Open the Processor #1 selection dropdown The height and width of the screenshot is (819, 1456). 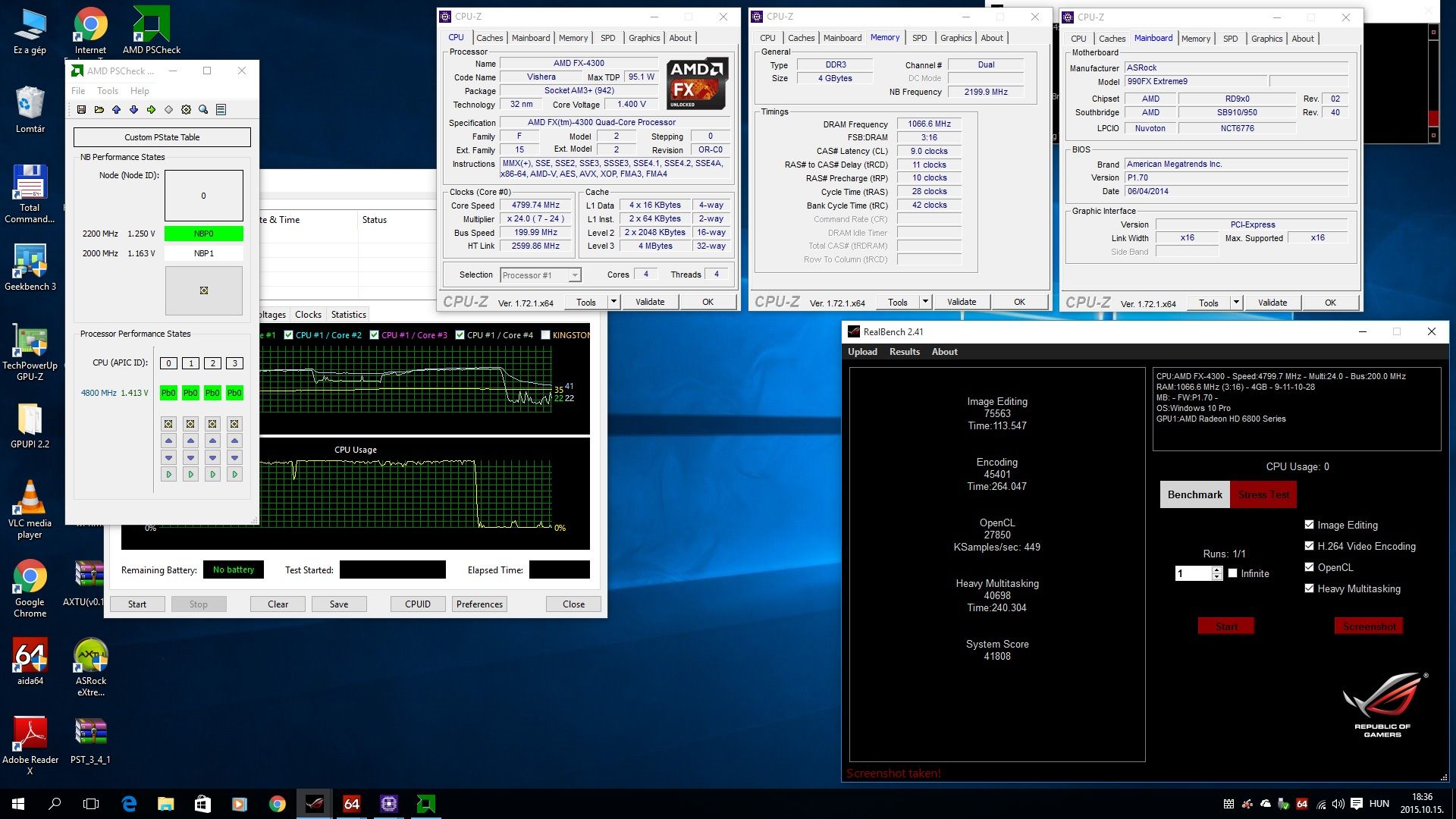(x=541, y=275)
